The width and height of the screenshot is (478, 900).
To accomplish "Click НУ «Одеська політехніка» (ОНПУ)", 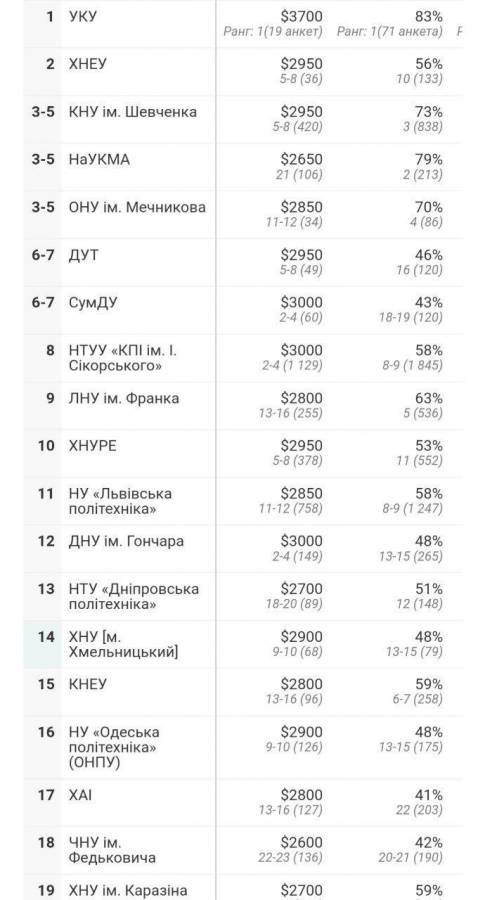I will click(x=114, y=747).
